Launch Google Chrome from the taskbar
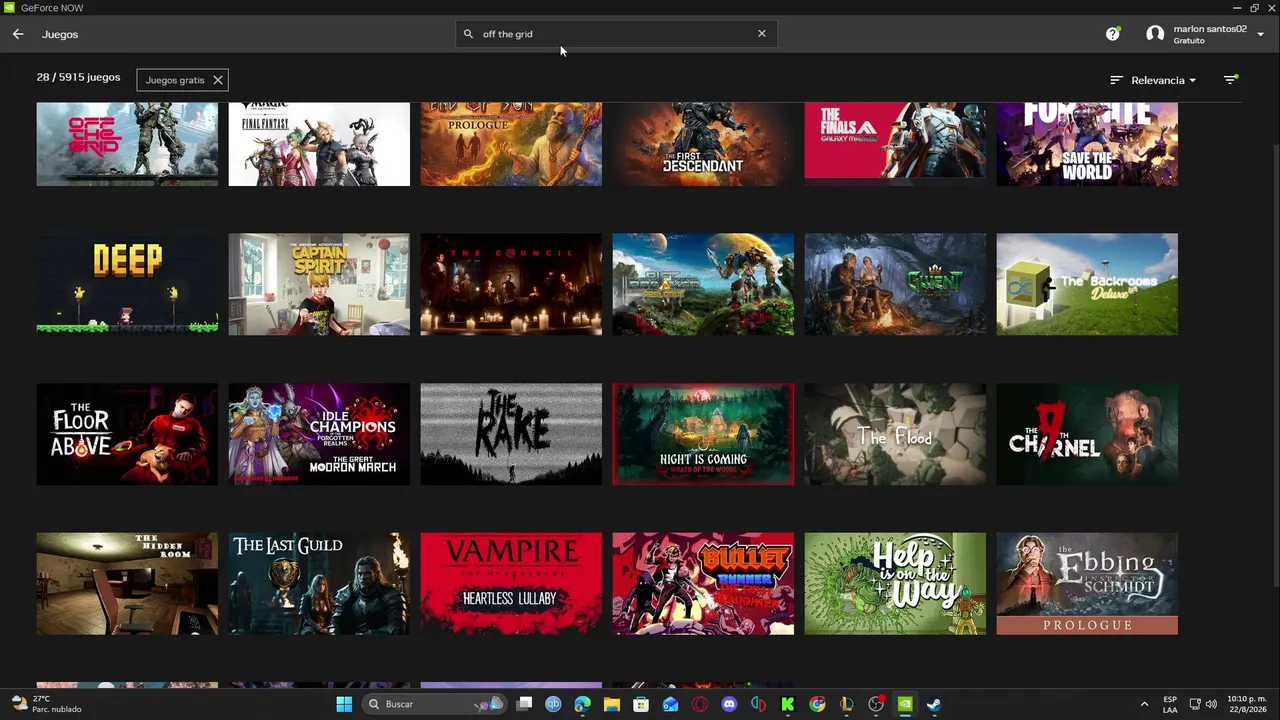 coord(817,704)
